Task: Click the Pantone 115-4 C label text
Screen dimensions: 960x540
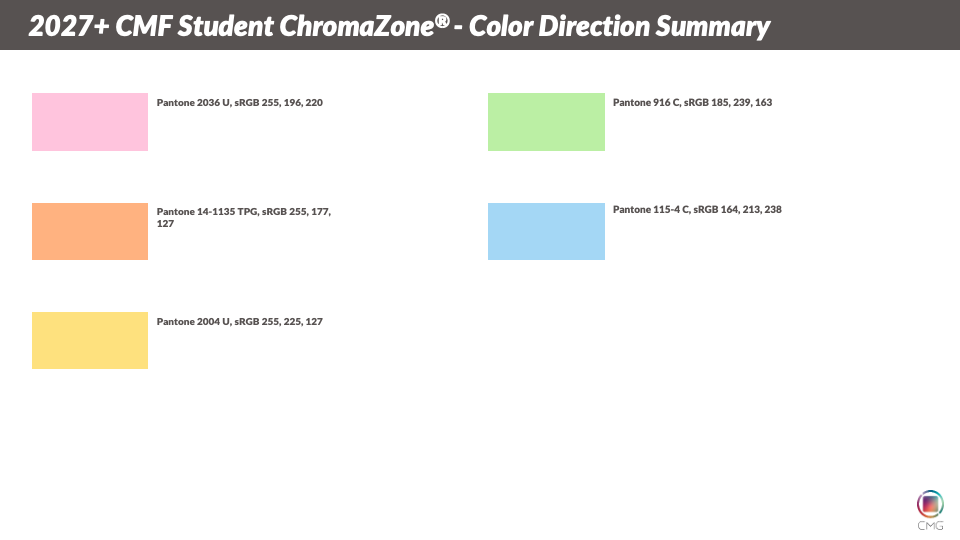Action: pyautogui.click(x=651, y=209)
